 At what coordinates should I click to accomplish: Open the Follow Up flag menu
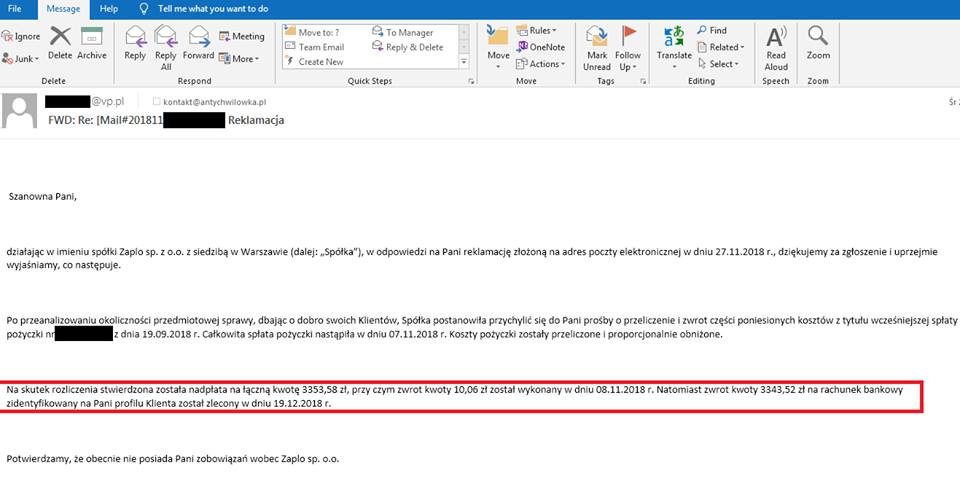point(628,48)
